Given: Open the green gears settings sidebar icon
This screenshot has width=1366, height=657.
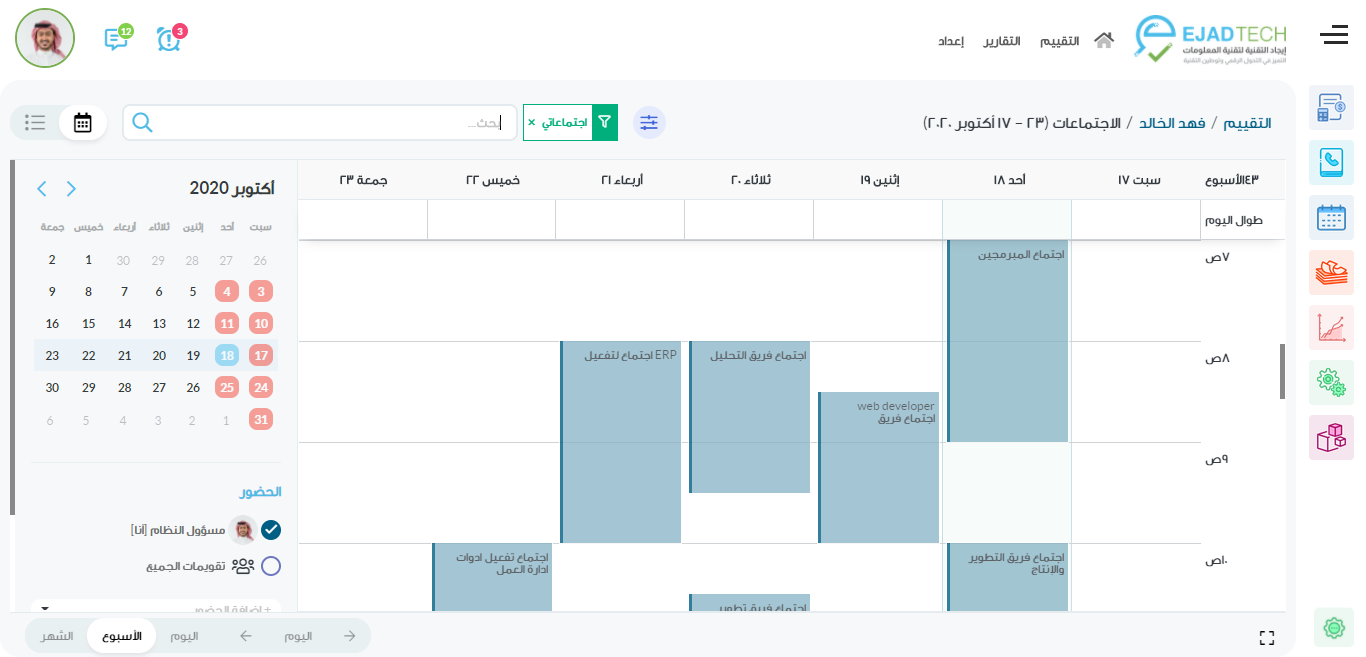Looking at the screenshot, I should click(x=1331, y=382).
